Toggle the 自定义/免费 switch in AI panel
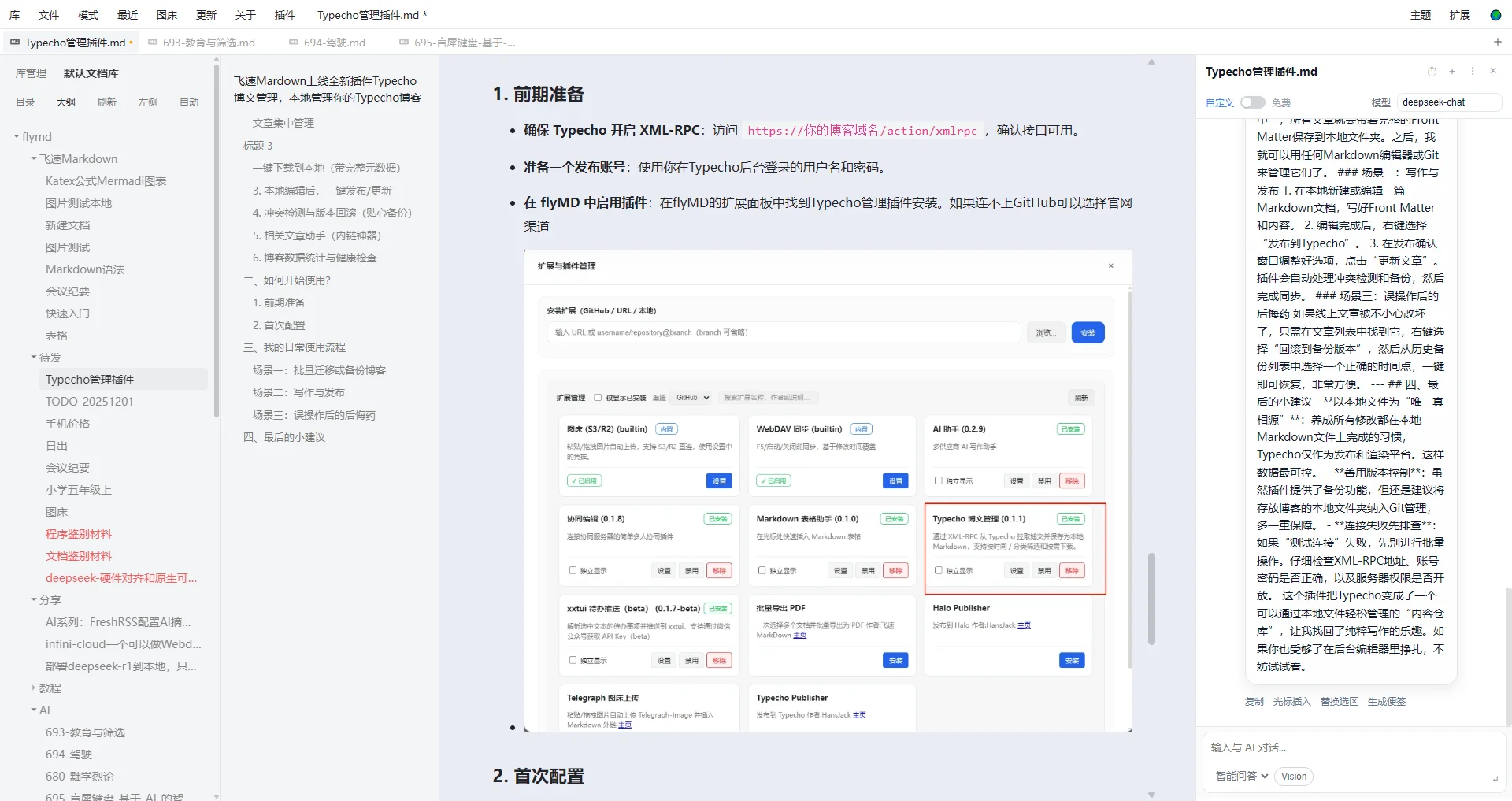The width and height of the screenshot is (1512, 801). tap(1252, 102)
